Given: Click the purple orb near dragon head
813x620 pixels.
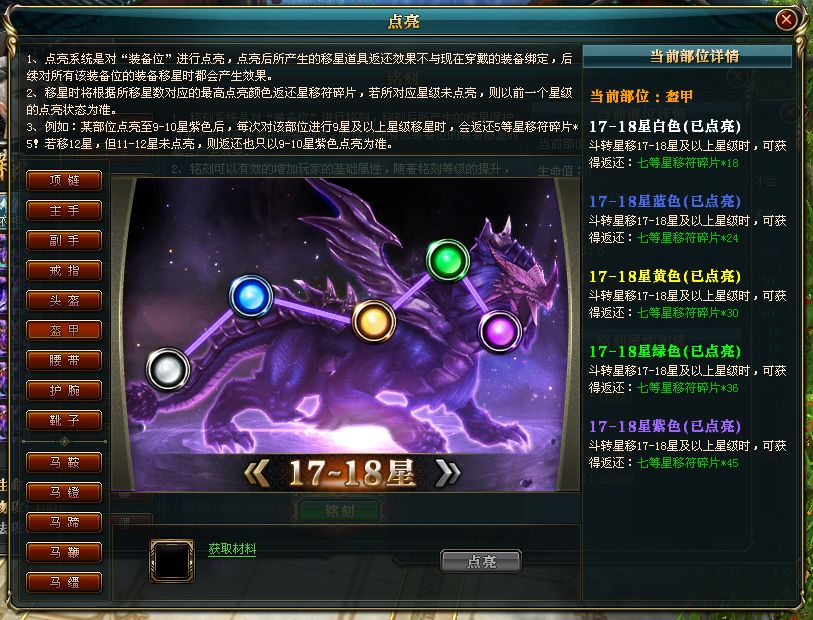Looking at the screenshot, I should point(499,331).
